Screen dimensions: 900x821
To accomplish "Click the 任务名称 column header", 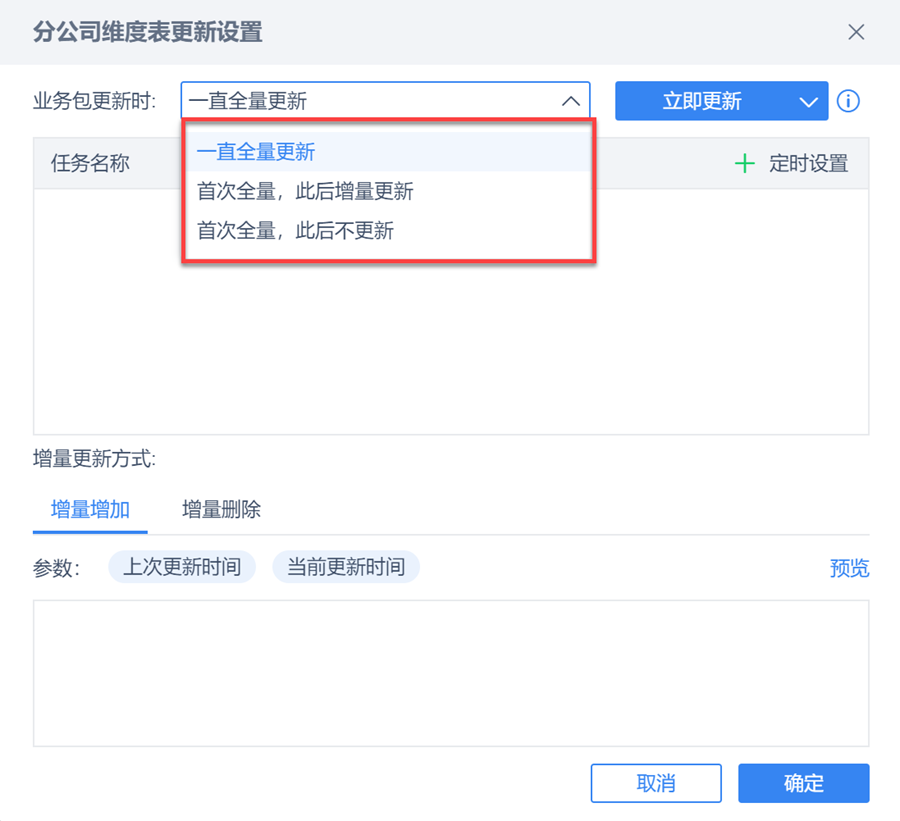I will click(91, 164).
